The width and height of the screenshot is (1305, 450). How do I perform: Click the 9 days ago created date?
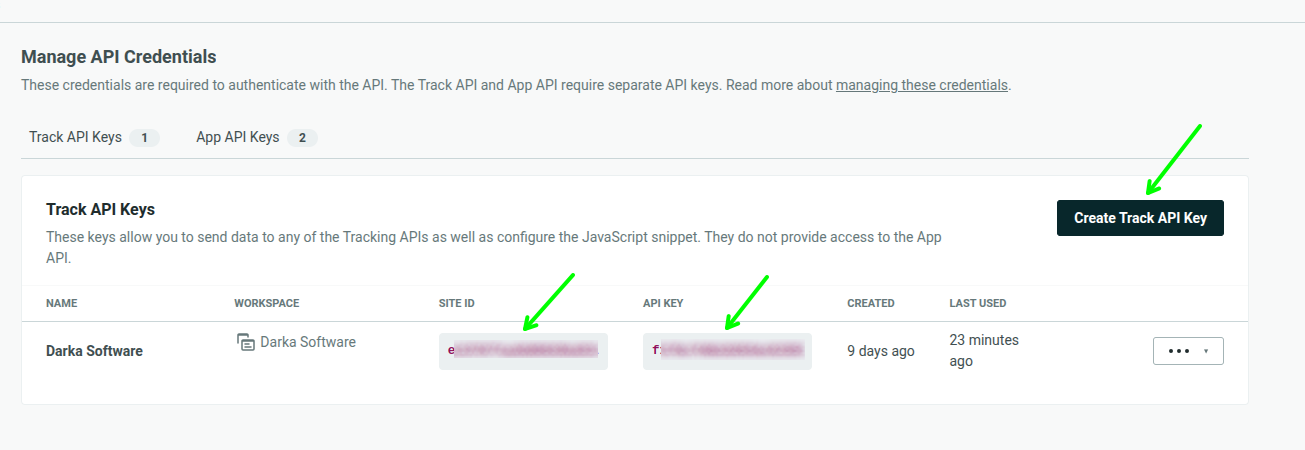tap(881, 351)
